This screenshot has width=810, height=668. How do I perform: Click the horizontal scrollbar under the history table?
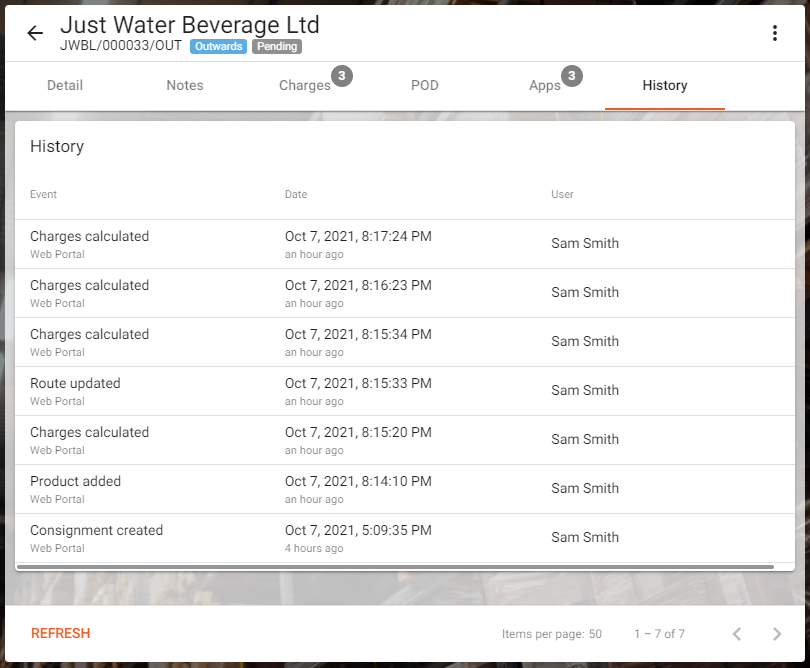tap(395, 567)
